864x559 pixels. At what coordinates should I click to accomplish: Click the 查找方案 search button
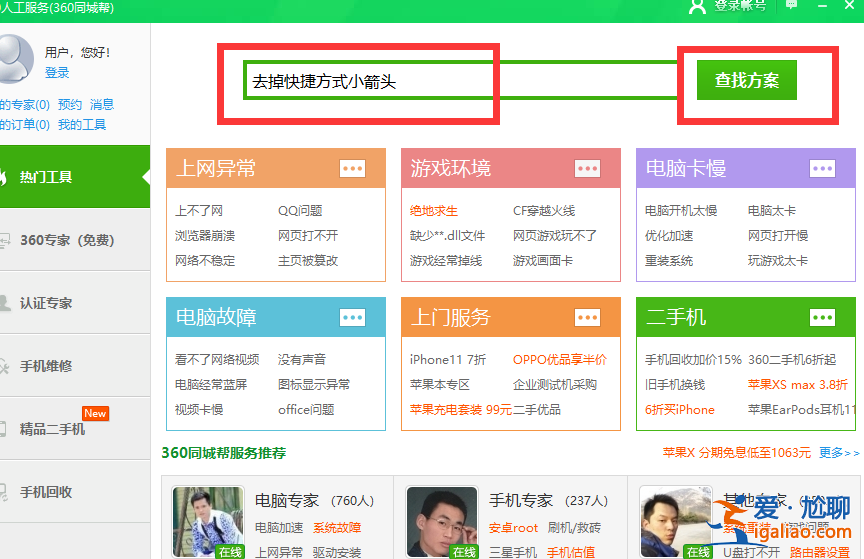[747, 80]
